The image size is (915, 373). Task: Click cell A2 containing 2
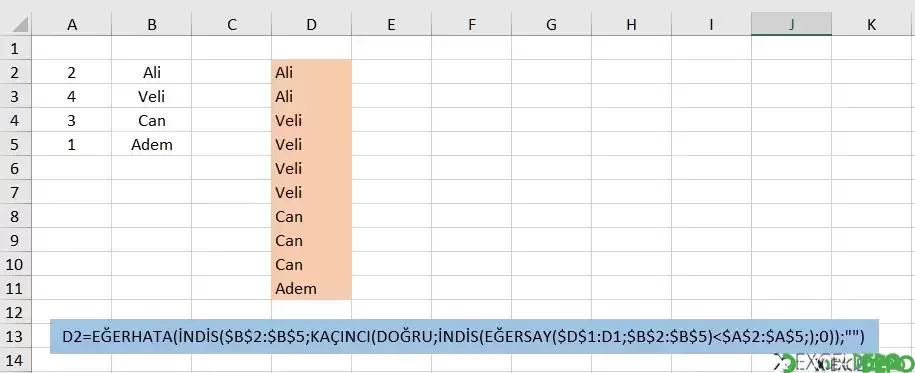pyautogui.click(x=72, y=72)
